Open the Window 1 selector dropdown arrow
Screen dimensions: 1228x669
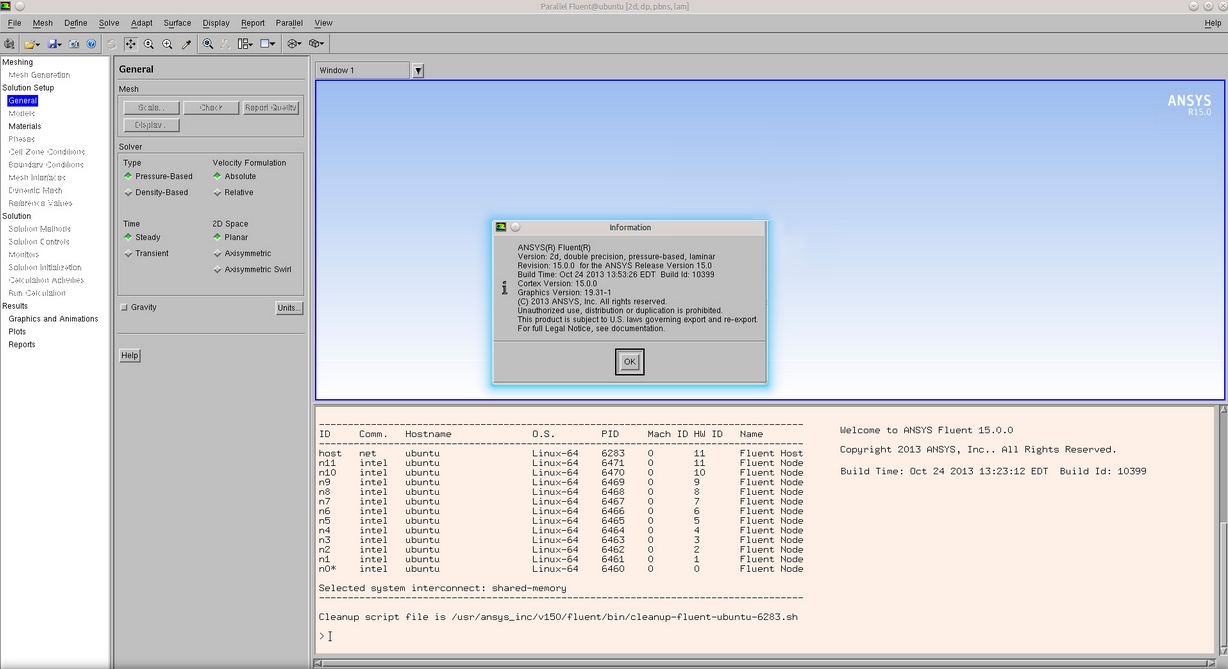tap(418, 71)
